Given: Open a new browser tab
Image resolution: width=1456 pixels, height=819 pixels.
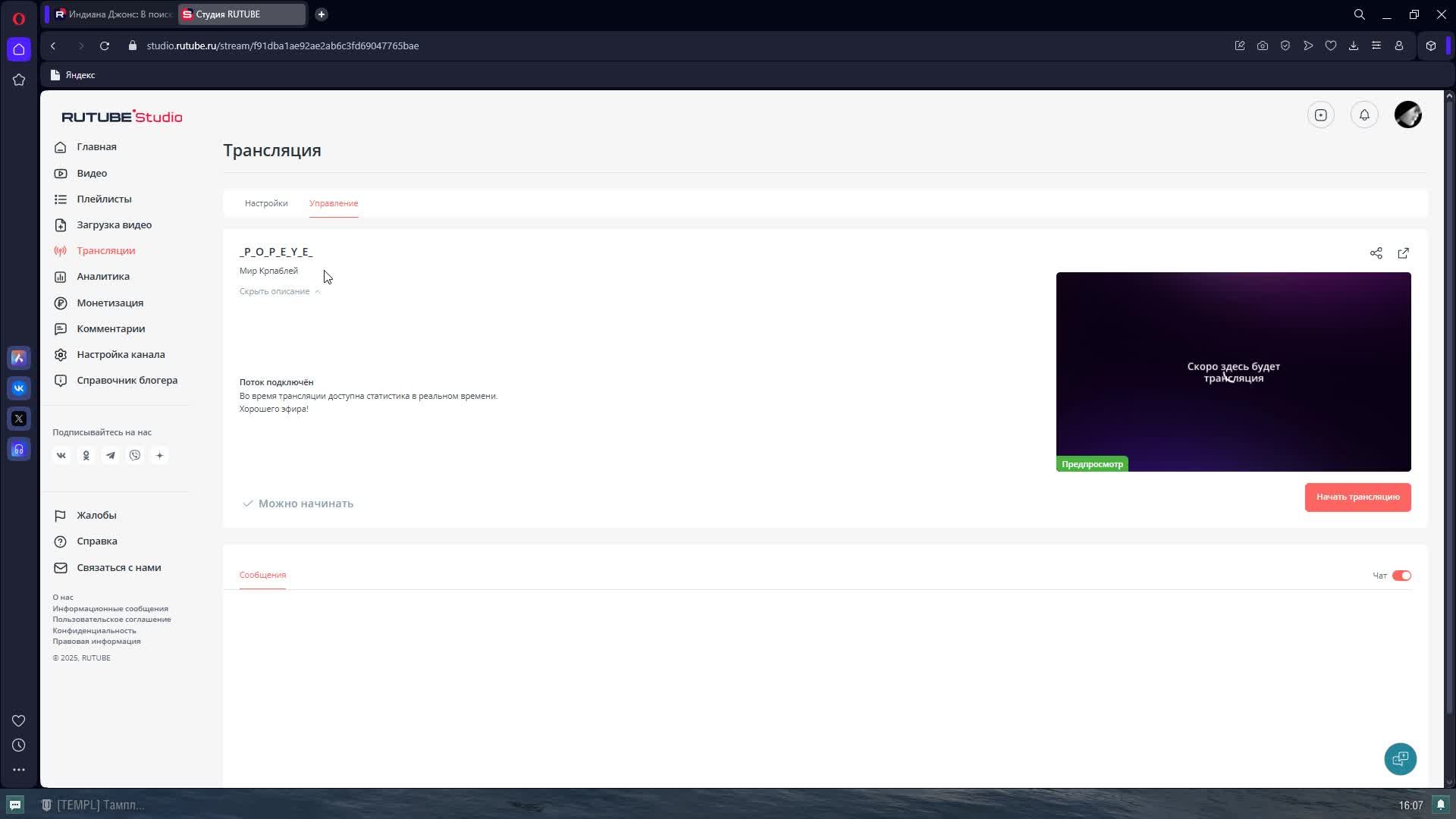Looking at the screenshot, I should [321, 14].
